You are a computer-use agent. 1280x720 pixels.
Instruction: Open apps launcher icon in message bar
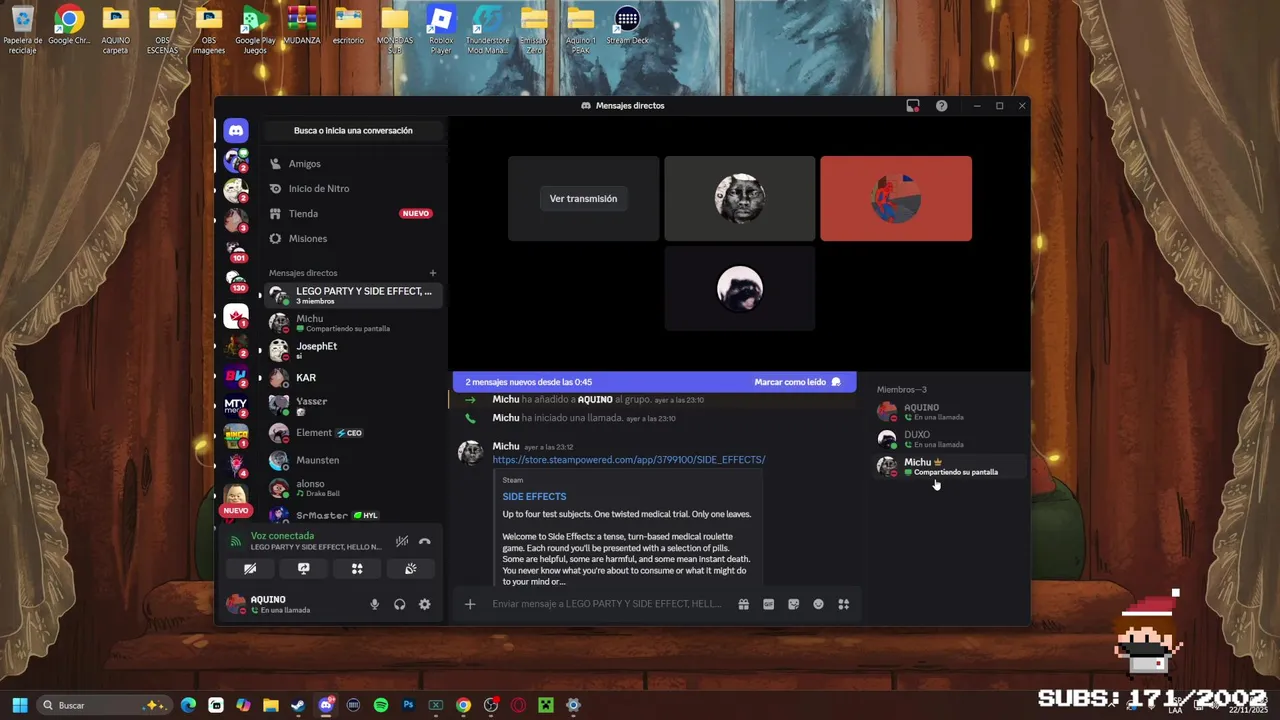tap(843, 604)
